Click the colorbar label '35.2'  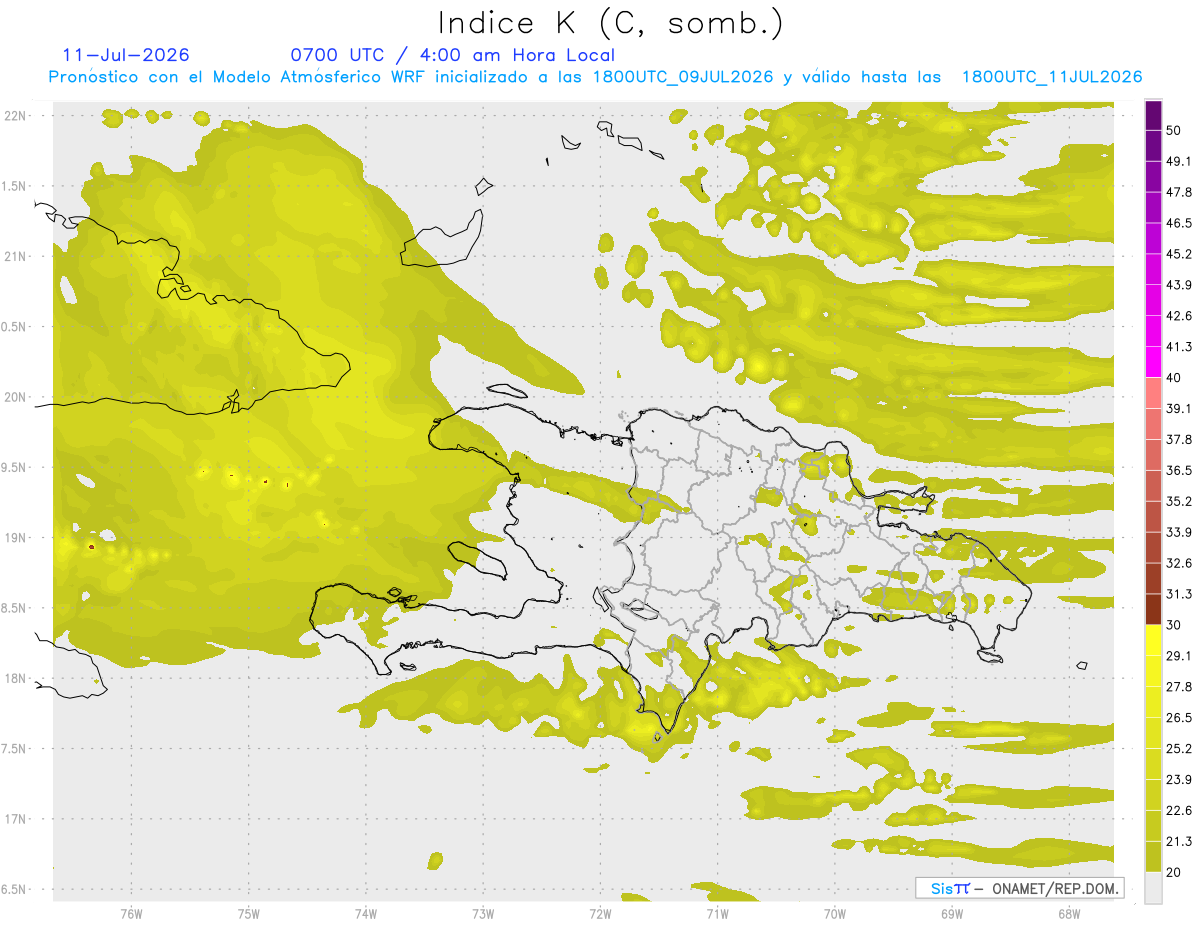(1179, 501)
